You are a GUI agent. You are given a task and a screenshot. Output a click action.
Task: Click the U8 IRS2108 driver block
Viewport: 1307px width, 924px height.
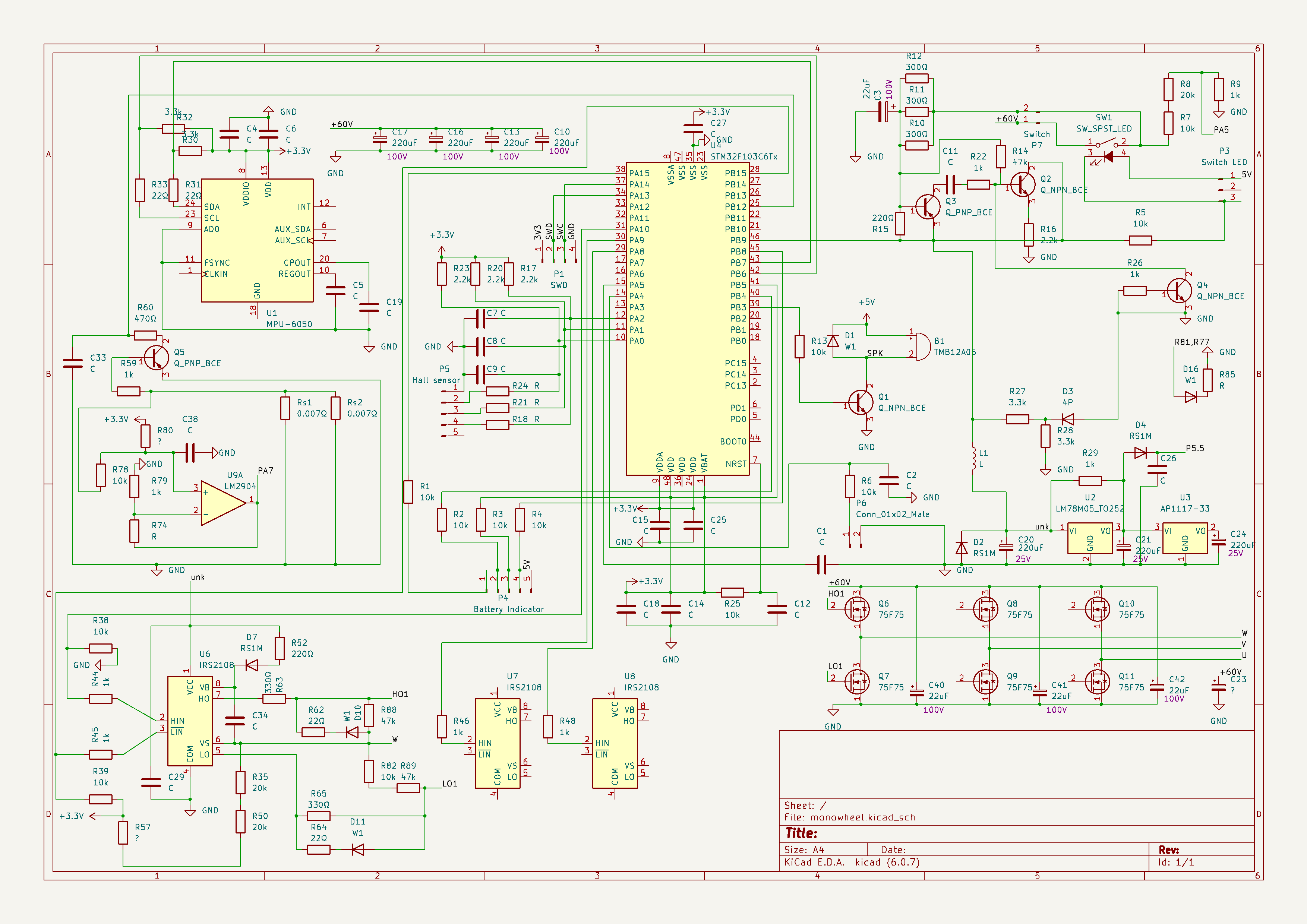coord(615,743)
